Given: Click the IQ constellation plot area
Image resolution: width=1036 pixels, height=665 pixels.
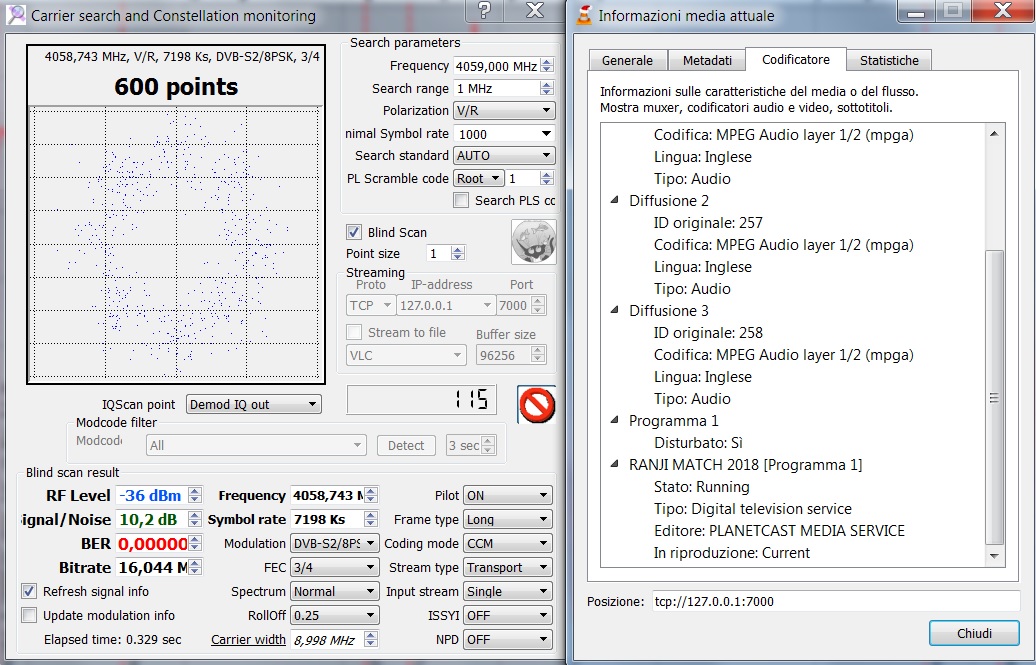Looking at the screenshot, I should click(176, 243).
